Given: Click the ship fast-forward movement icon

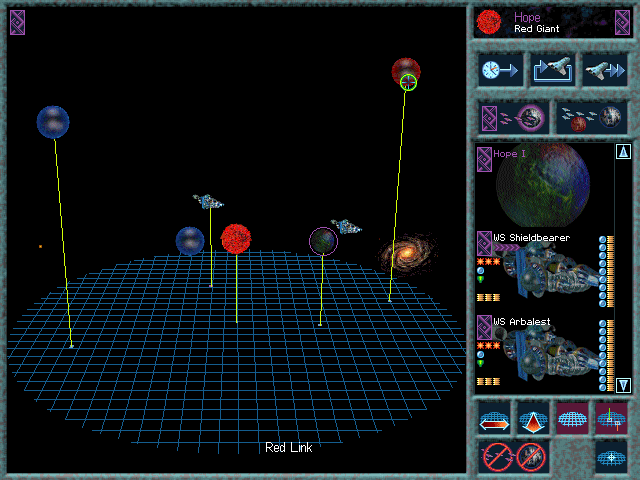Looking at the screenshot, I should coord(604,71).
